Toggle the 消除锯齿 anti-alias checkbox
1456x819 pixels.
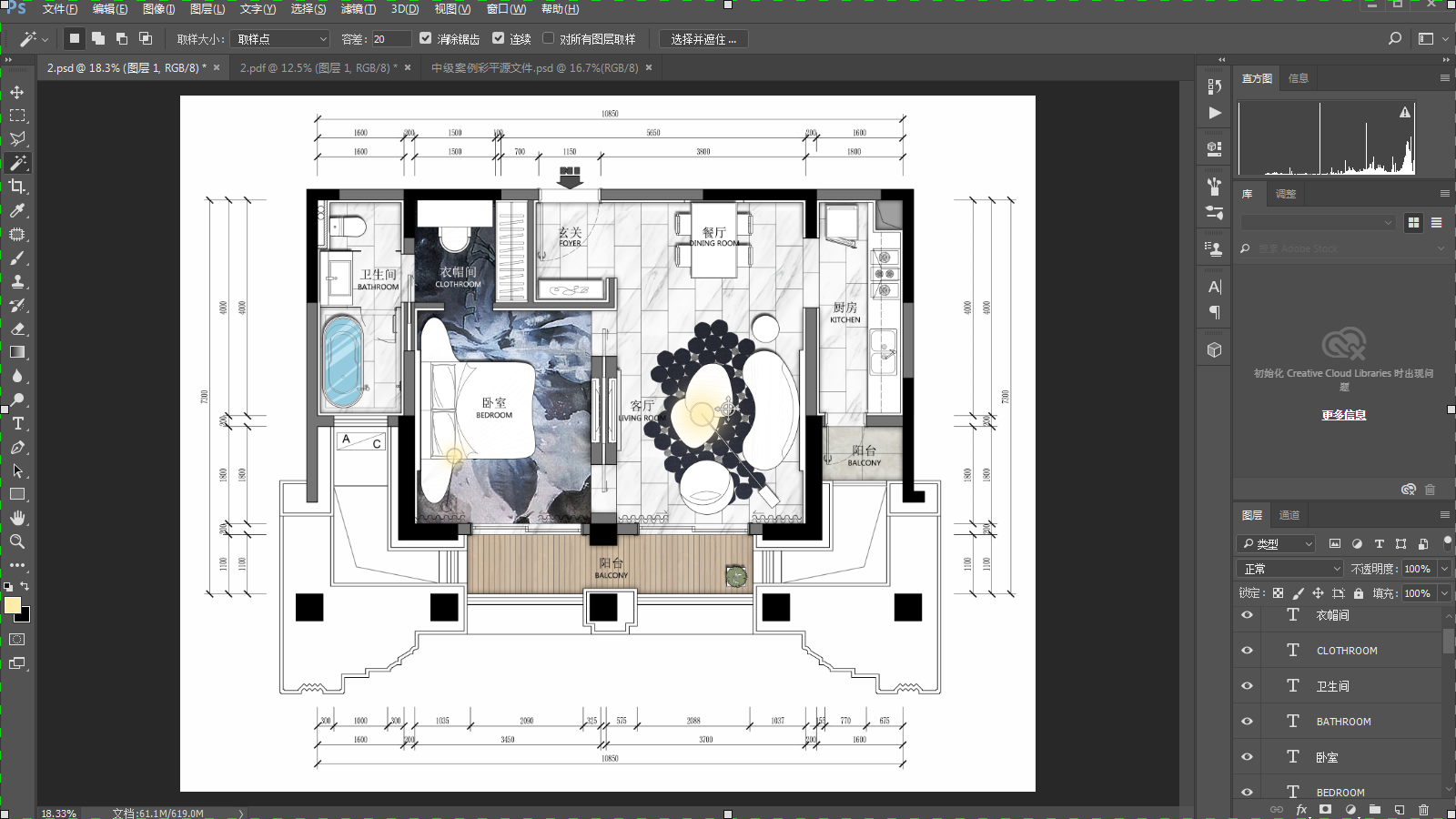pyautogui.click(x=425, y=38)
